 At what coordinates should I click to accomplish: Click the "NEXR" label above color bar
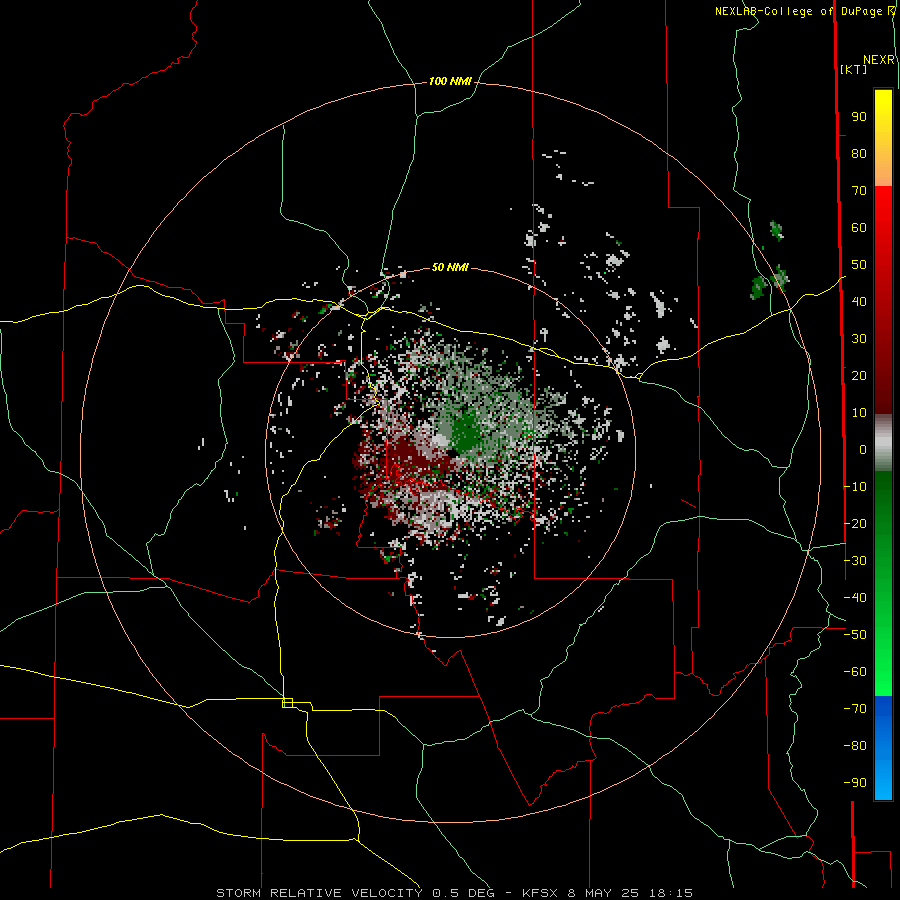click(x=879, y=60)
